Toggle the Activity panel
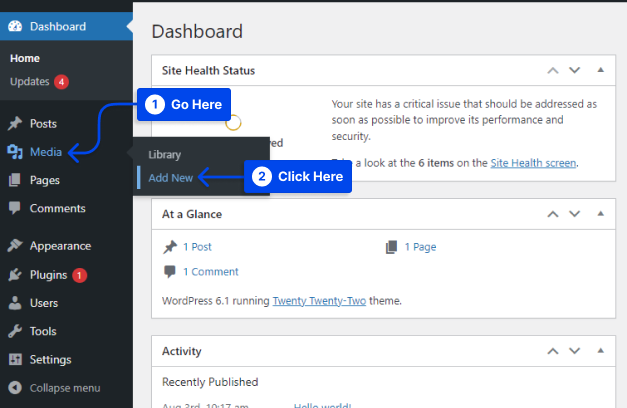Viewport: 627px width, 408px height. click(x=600, y=351)
